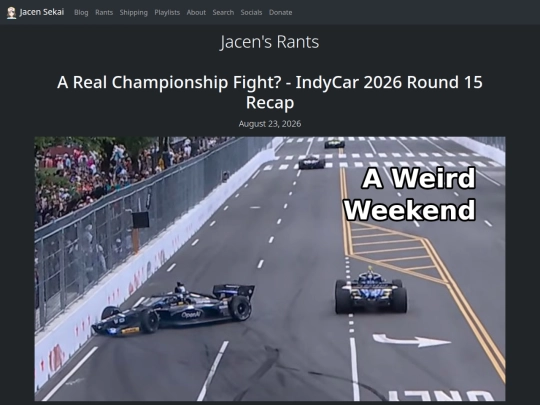Click the "Jacen's Rants" heading
This screenshot has width=540, height=405.
click(270, 42)
